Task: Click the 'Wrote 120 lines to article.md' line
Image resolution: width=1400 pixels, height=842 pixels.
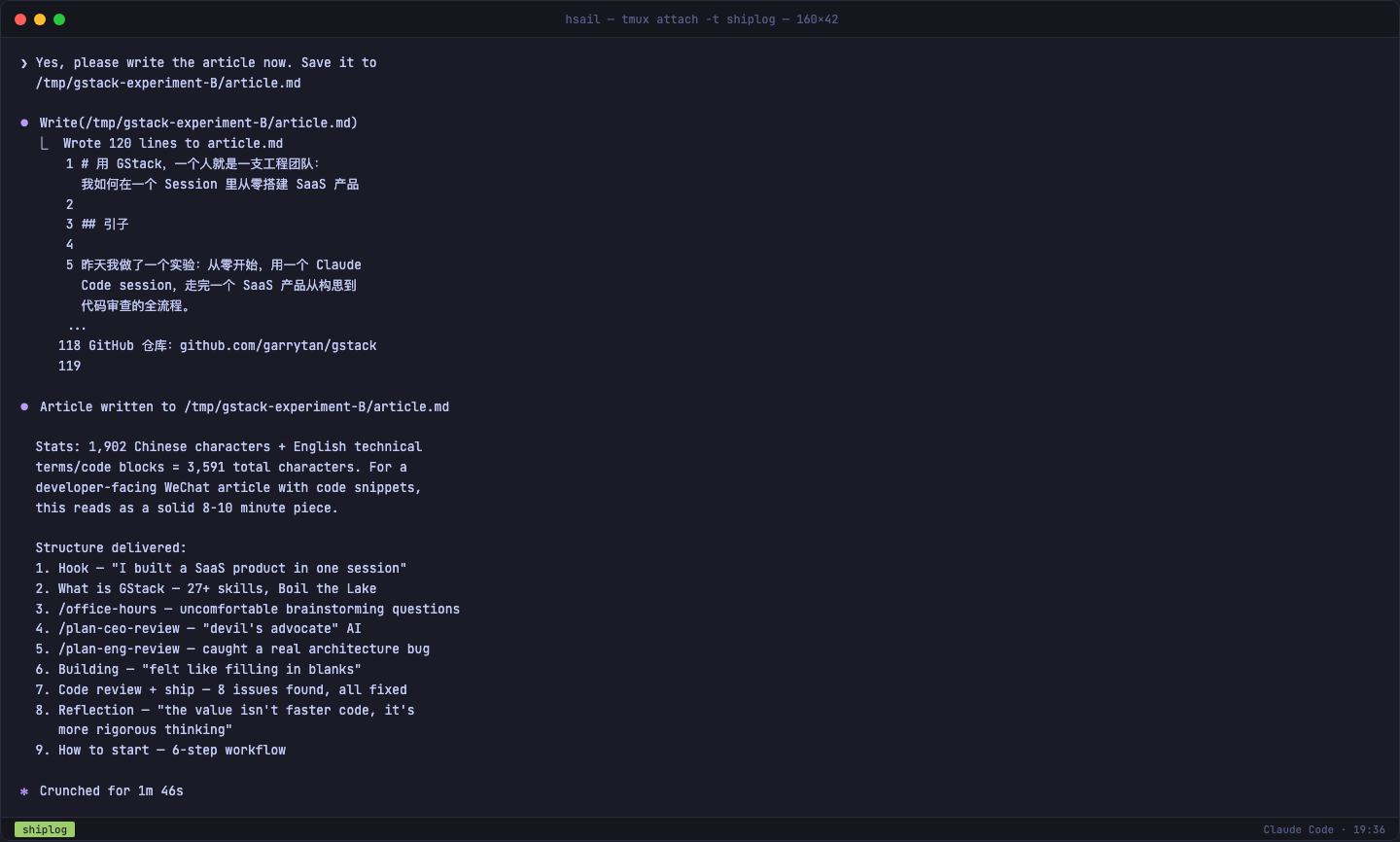Action: pyautogui.click(x=173, y=144)
